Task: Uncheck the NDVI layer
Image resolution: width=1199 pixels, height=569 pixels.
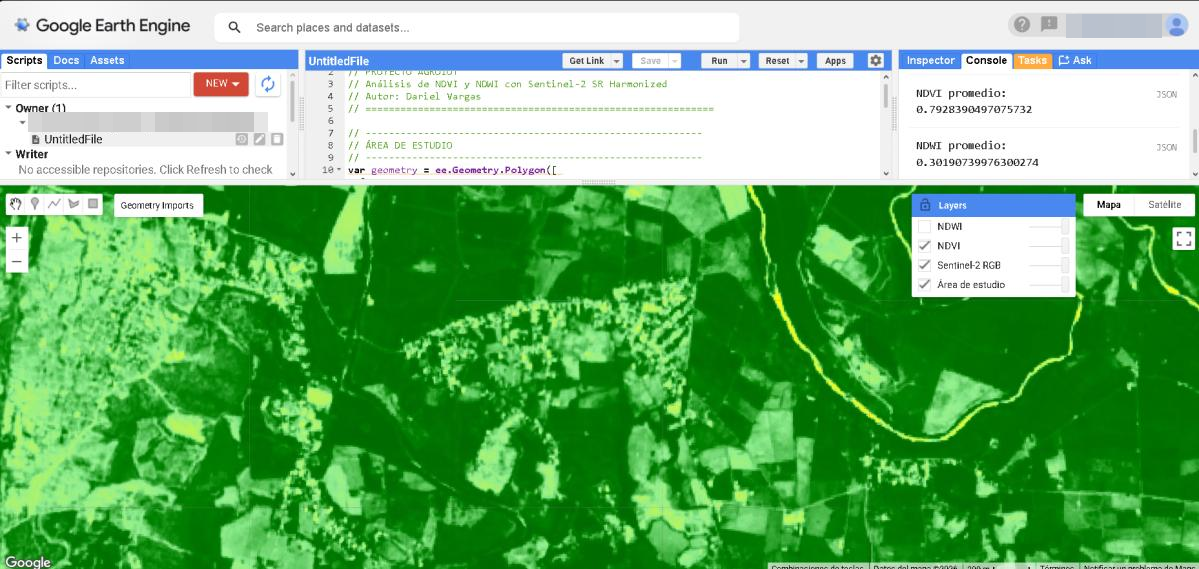Action: 924,246
